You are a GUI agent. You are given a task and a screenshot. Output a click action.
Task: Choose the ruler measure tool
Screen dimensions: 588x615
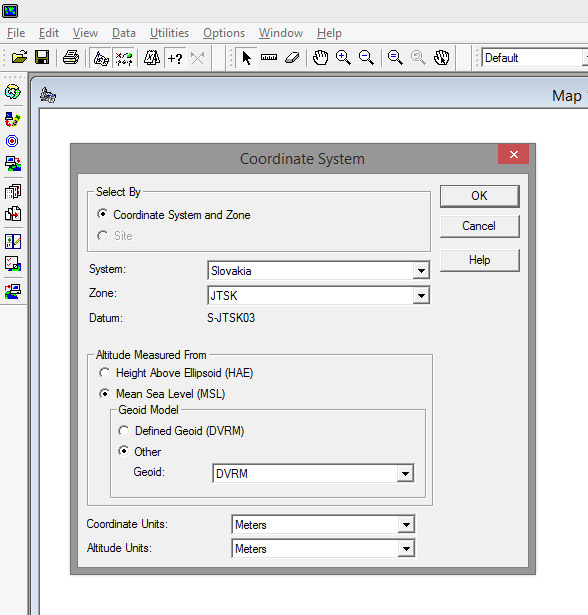pyautogui.click(x=269, y=58)
